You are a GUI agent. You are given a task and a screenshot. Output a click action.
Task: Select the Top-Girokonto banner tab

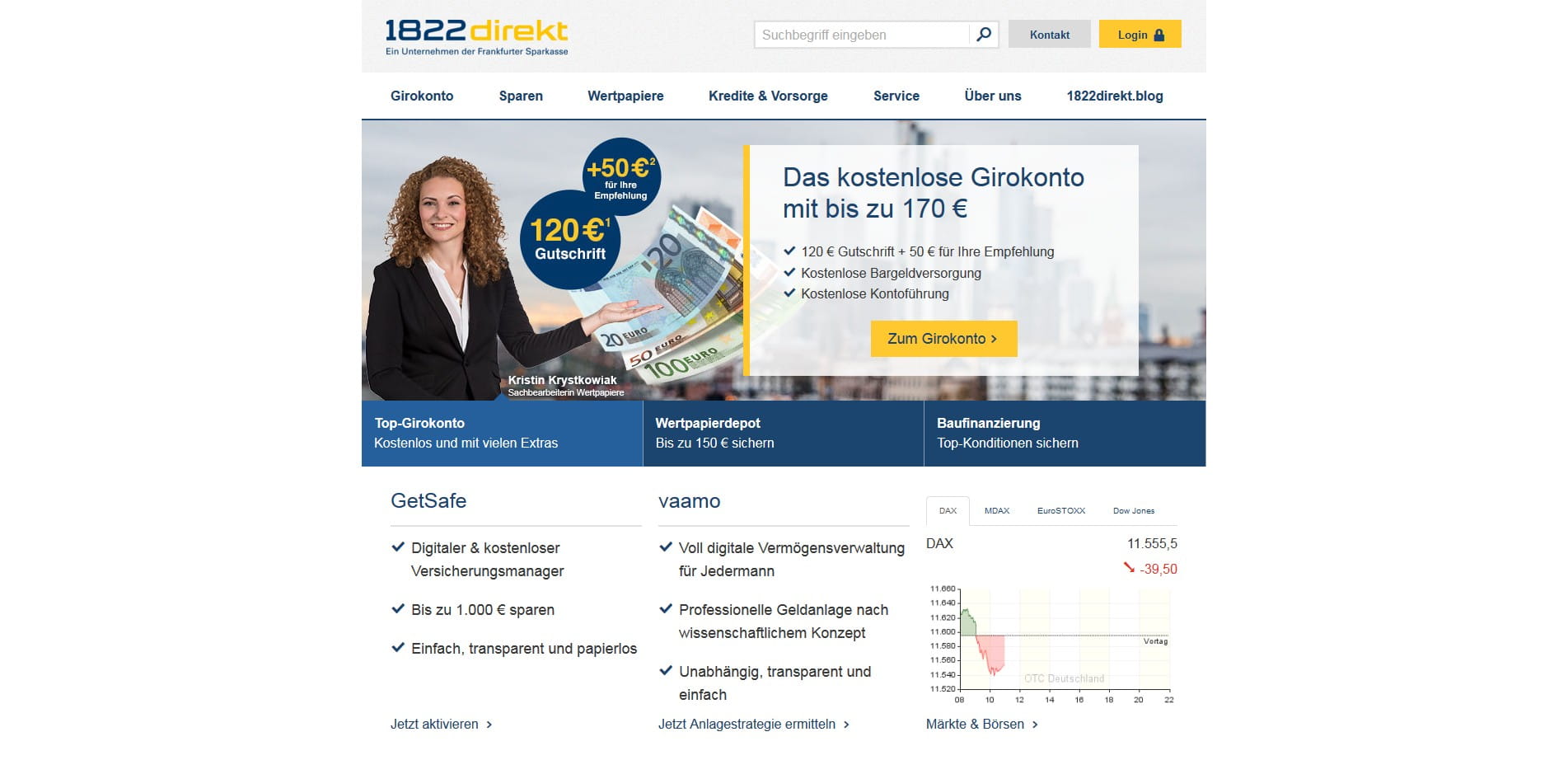502,434
